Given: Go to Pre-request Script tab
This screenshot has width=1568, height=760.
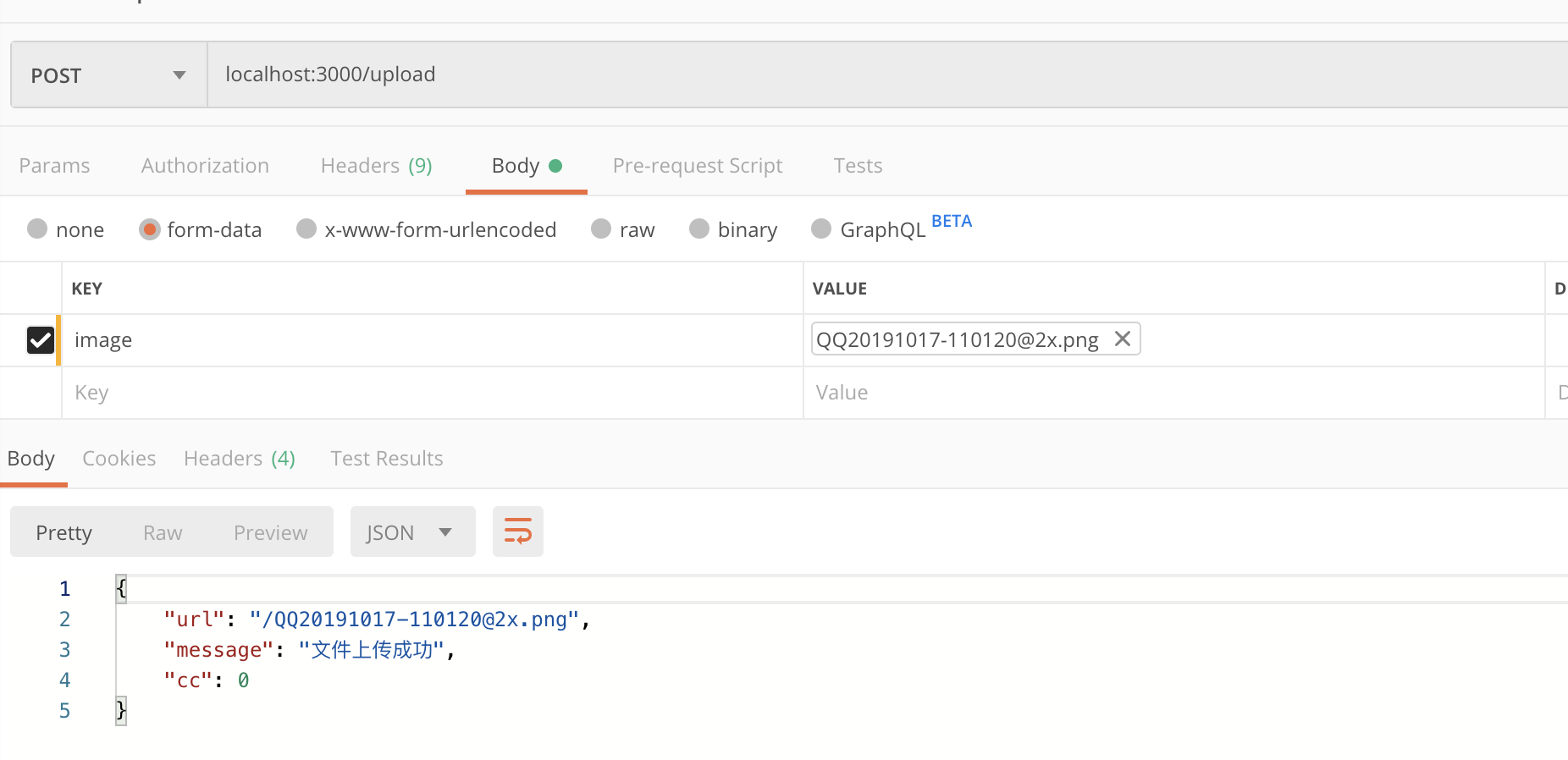Looking at the screenshot, I should pos(697,166).
